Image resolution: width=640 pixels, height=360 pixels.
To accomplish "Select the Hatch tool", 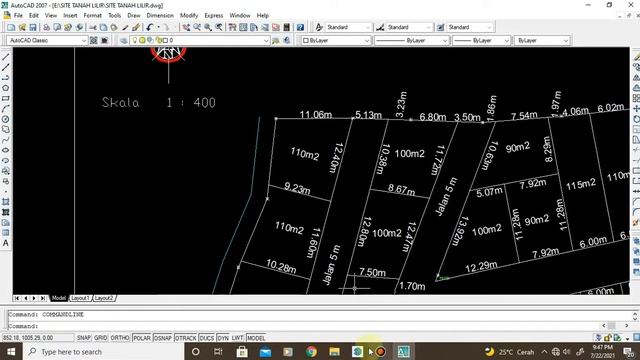I will [x=6, y=202].
